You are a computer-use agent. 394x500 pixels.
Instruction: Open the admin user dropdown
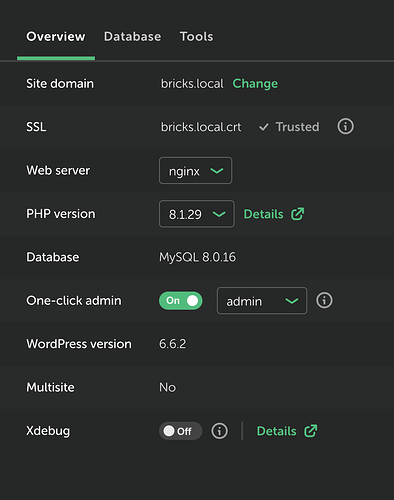(262, 301)
